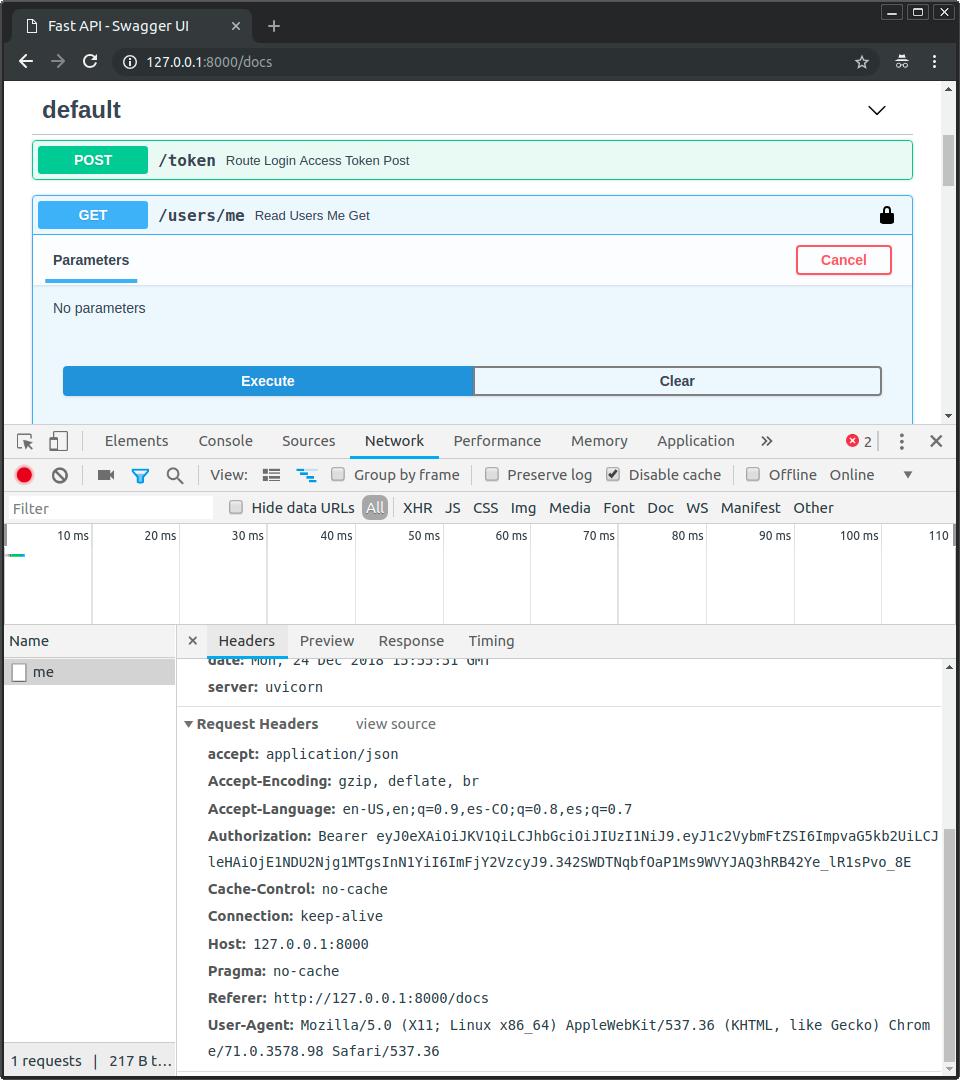Switch to the Console tab in DevTools
This screenshot has height=1080, width=960.
225,441
